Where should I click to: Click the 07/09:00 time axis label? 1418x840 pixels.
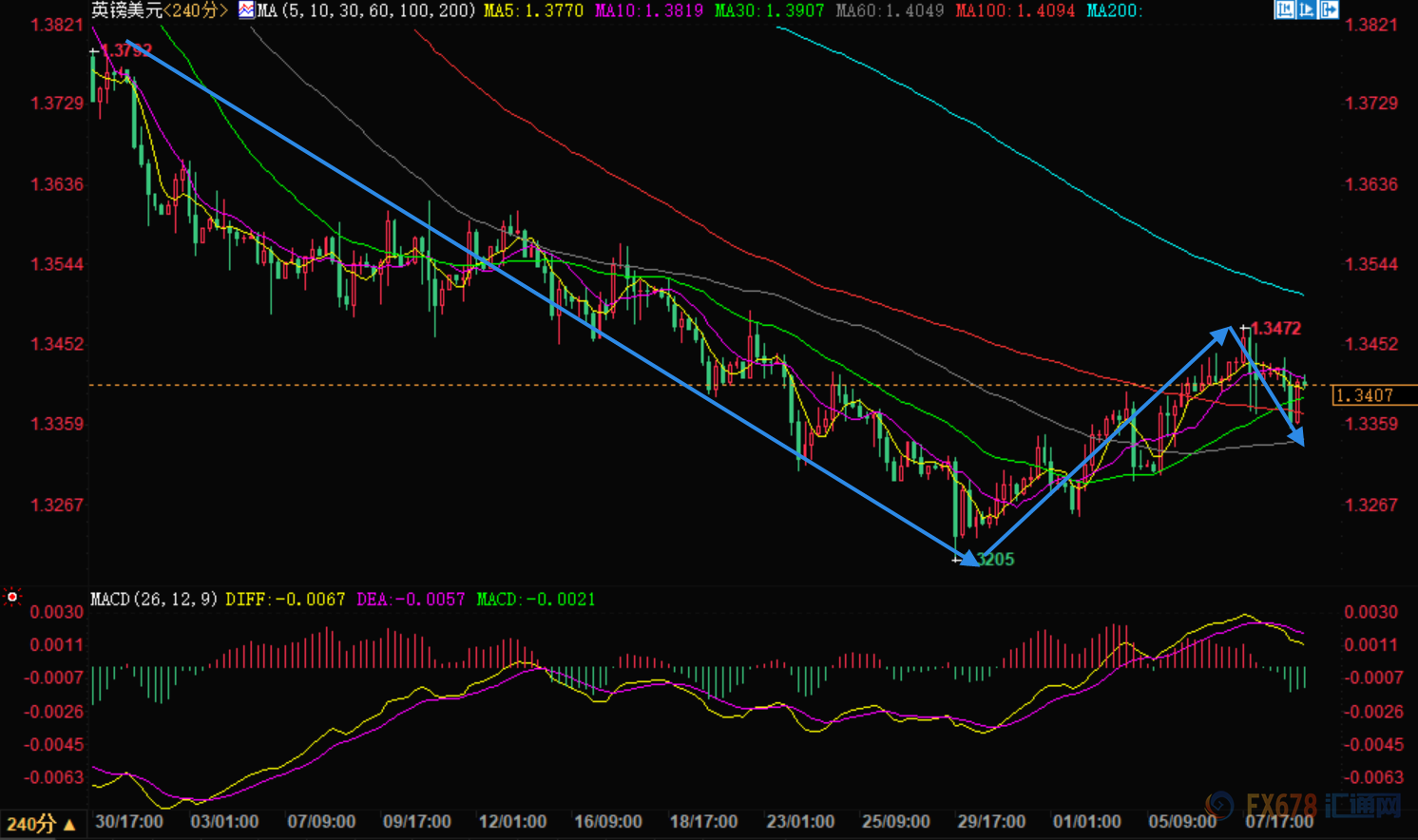point(321,821)
